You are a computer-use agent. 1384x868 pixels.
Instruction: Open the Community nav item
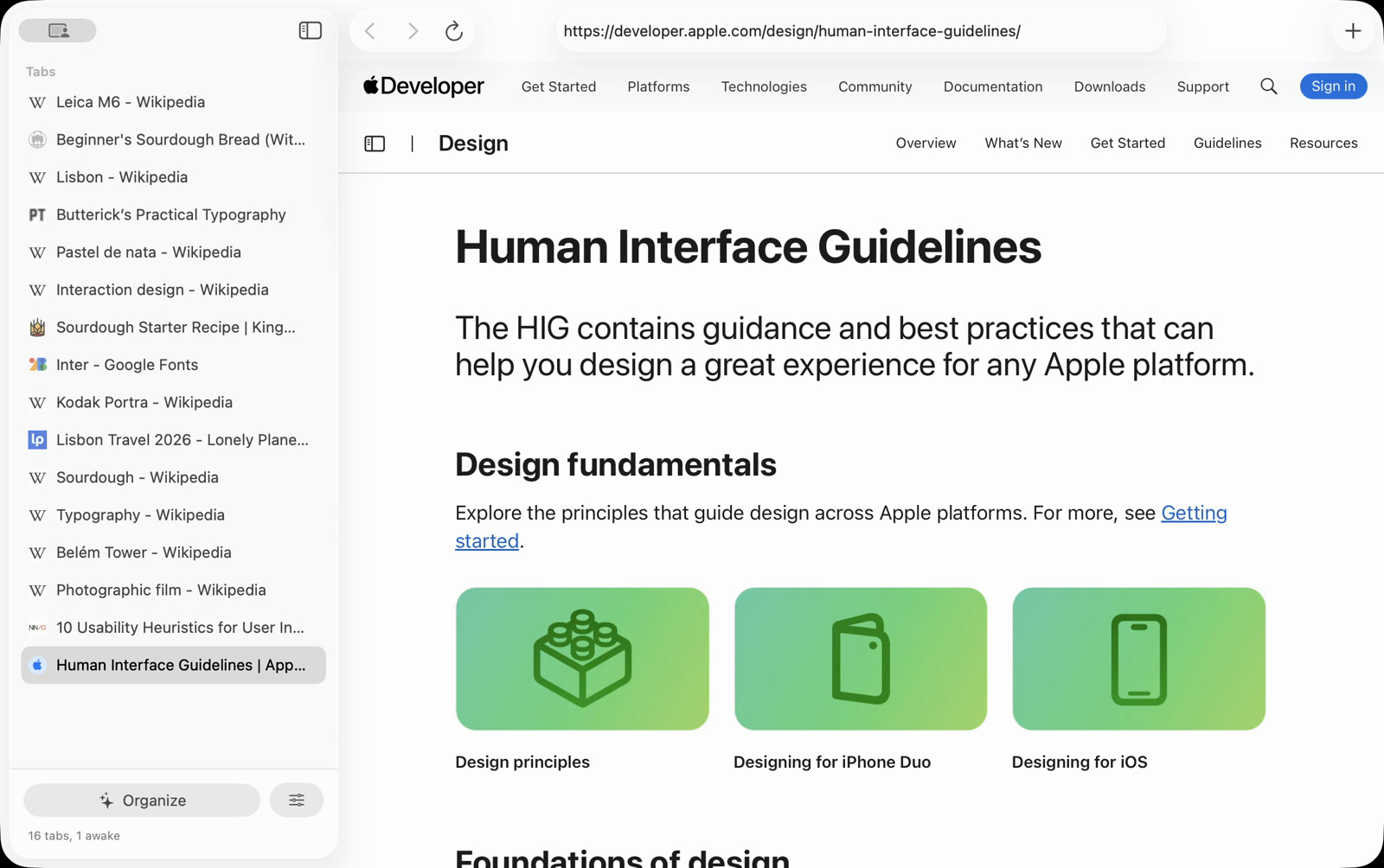(x=875, y=86)
